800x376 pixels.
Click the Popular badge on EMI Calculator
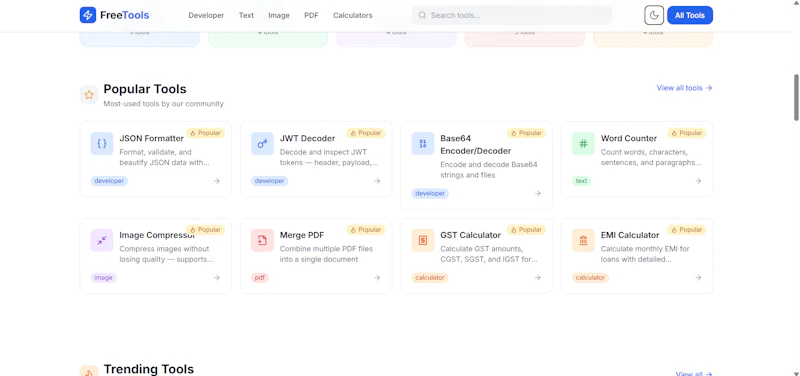coord(687,230)
